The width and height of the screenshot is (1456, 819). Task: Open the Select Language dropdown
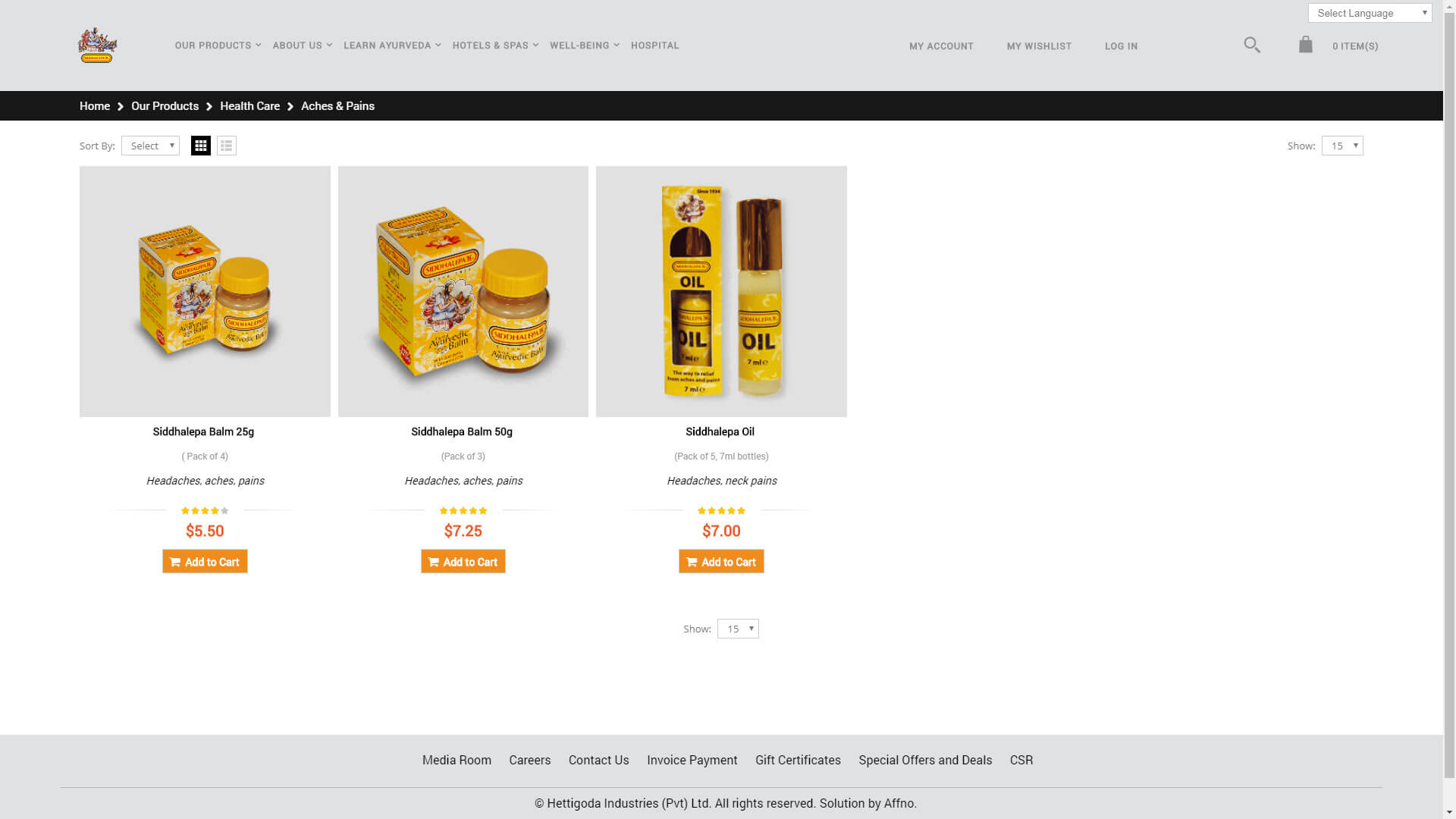(x=1370, y=13)
